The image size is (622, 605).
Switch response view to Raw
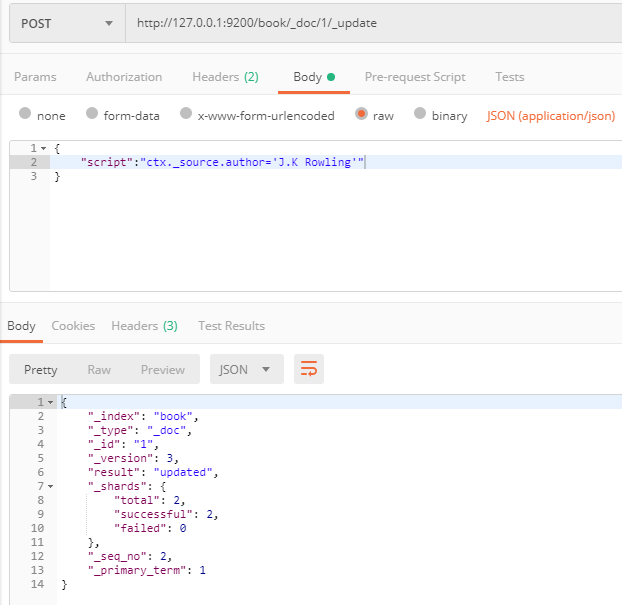99,370
